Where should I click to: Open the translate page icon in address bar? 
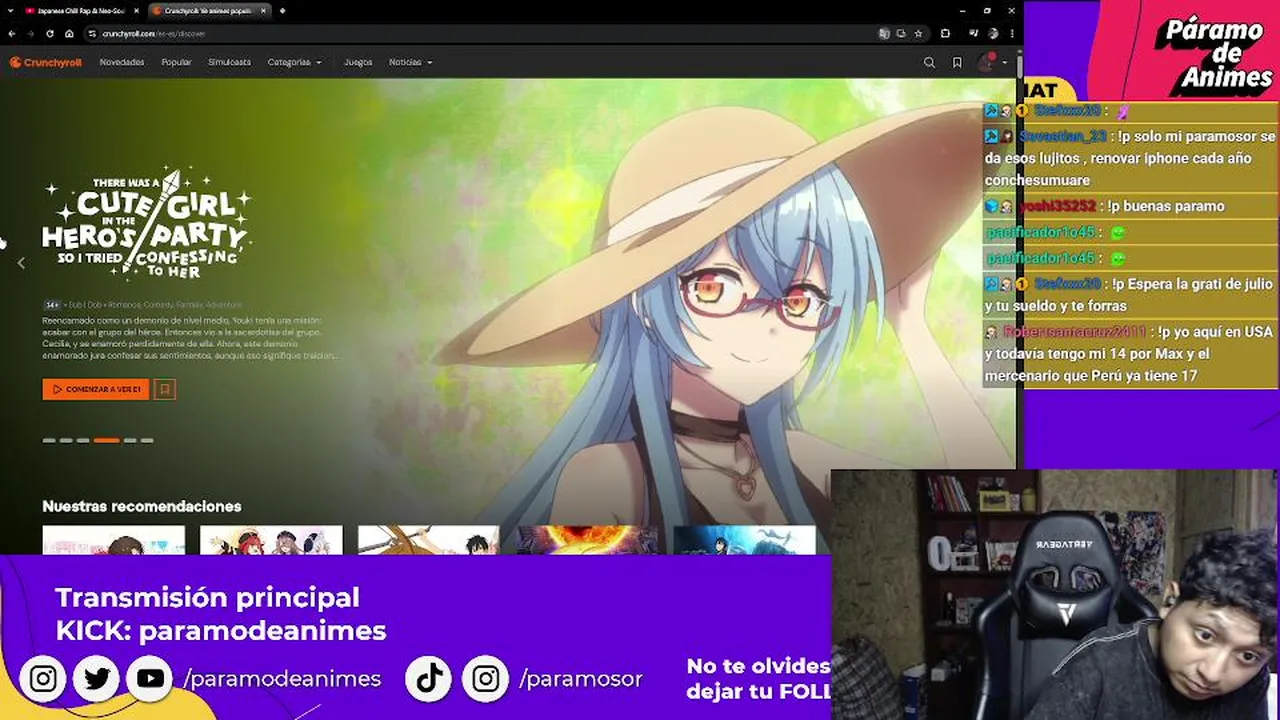point(884,33)
